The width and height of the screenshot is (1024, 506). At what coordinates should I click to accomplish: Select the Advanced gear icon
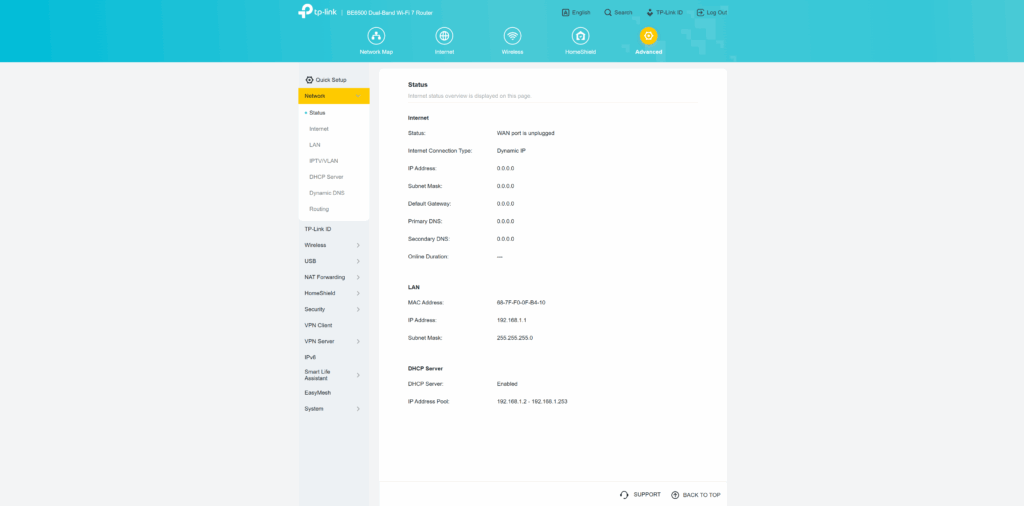tap(648, 36)
